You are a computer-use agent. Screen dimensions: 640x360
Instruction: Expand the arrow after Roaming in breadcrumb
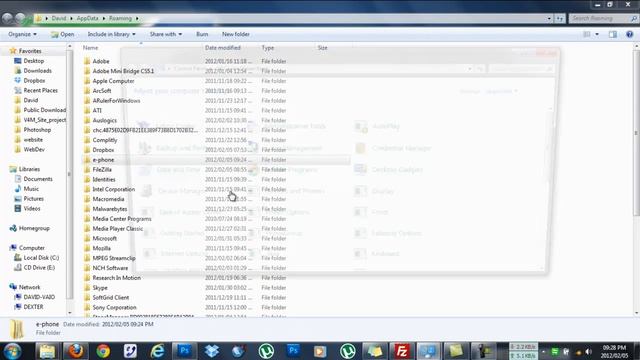[137, 18]
